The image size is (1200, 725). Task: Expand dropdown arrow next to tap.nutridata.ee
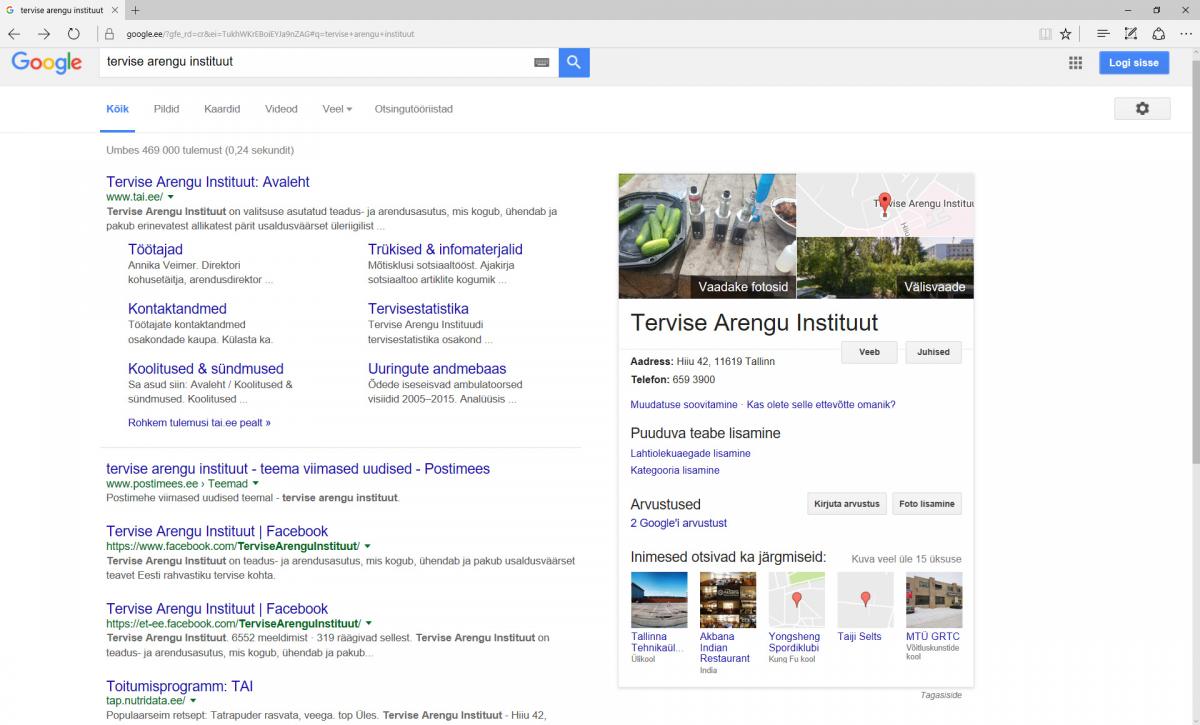coord(193,701)
